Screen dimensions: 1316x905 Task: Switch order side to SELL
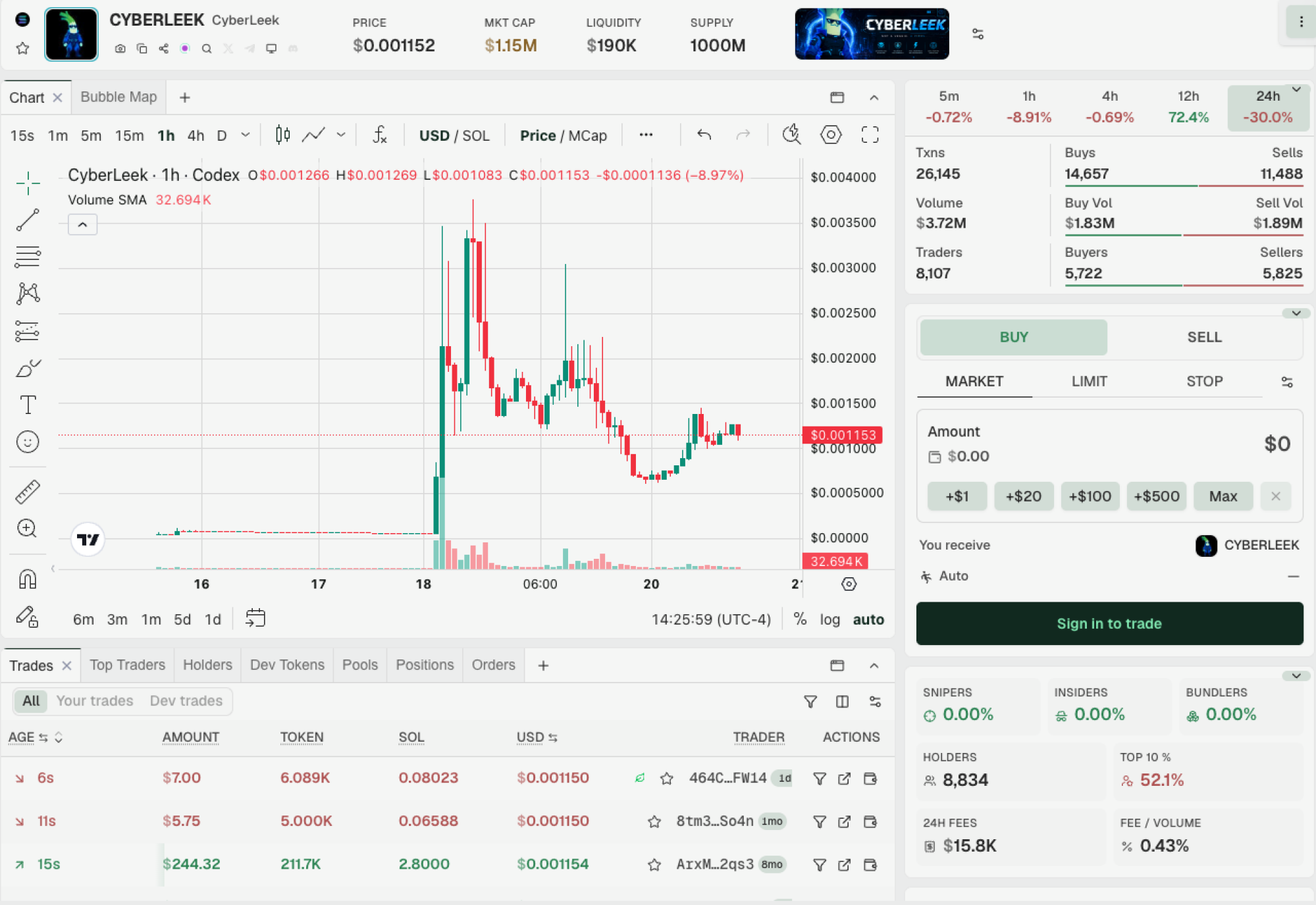click(x=1204, y=337)
